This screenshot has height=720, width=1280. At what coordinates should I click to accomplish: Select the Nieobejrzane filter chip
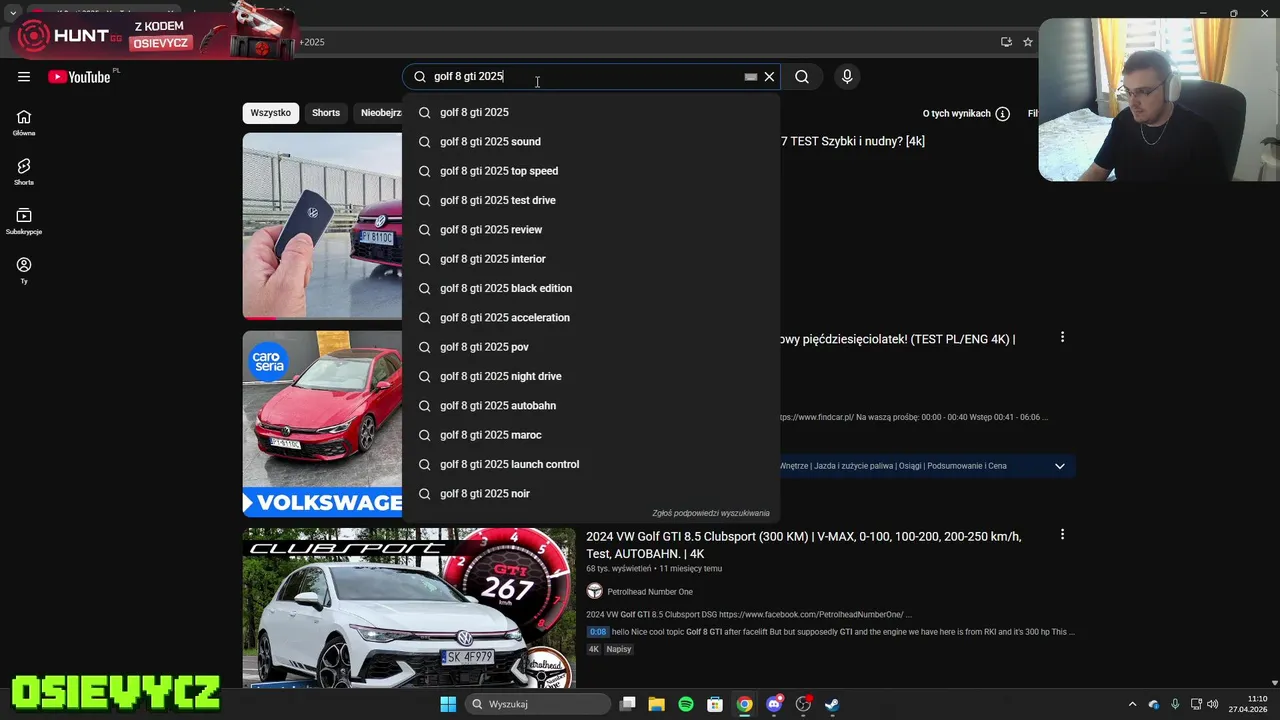379,113
